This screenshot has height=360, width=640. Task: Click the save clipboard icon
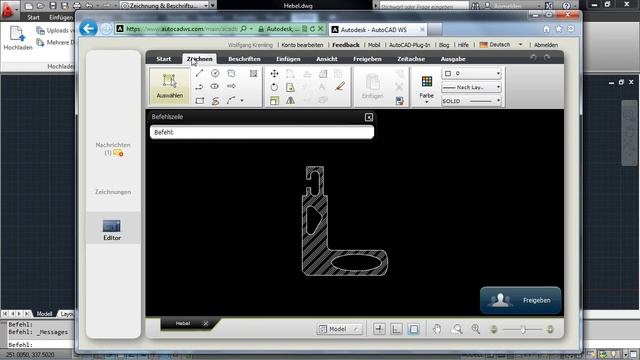400,101
